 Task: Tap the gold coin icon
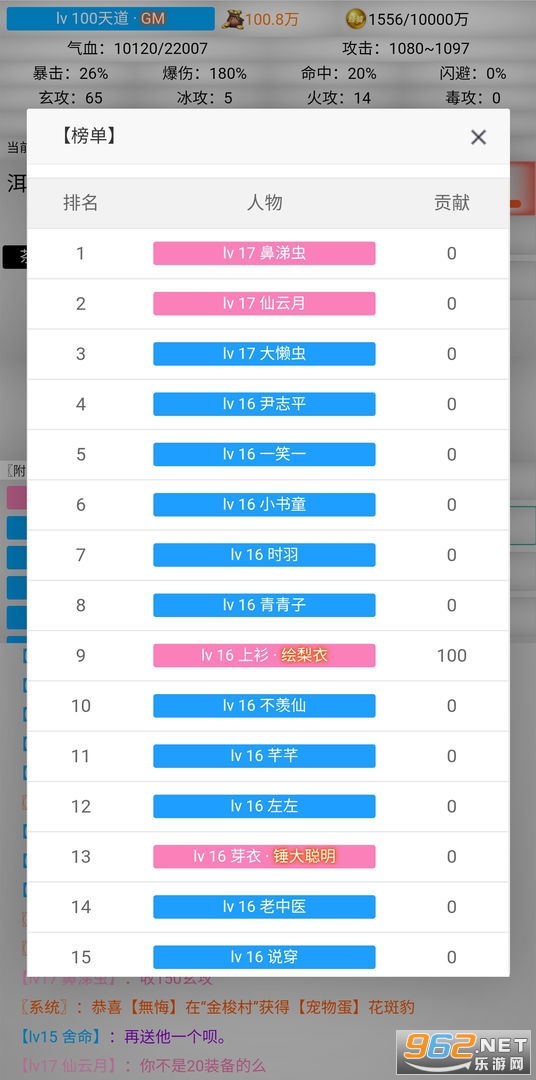pyautogui.click(x=355, y=19)
